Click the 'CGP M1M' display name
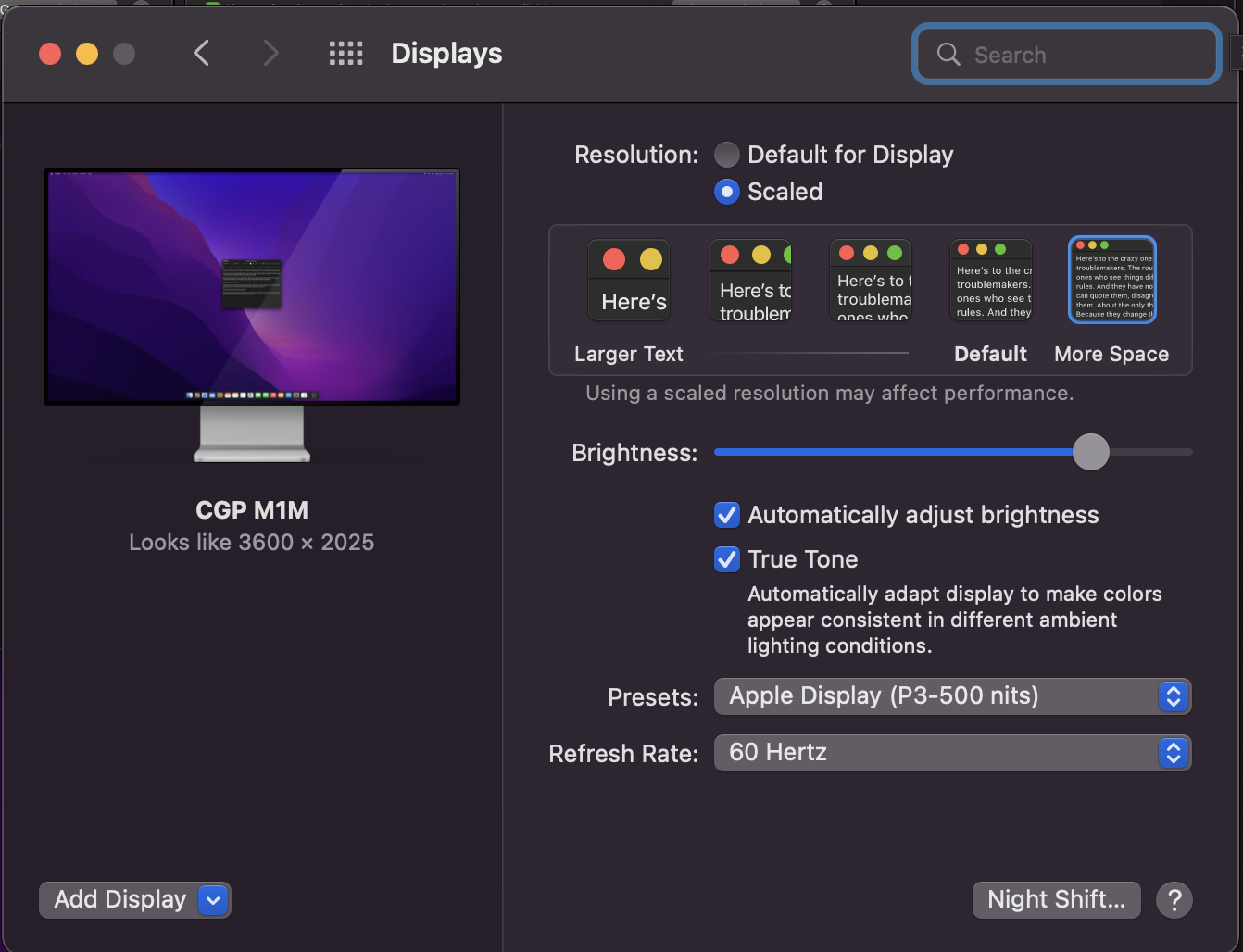This screenshot has width=1243, height=952. 252,510
